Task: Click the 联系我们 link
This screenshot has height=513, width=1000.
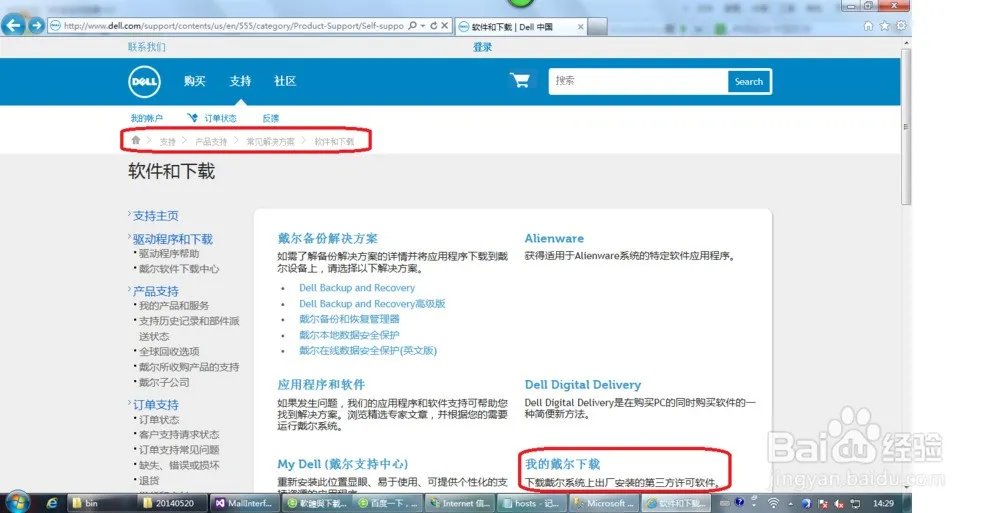Action: (147, 47)
